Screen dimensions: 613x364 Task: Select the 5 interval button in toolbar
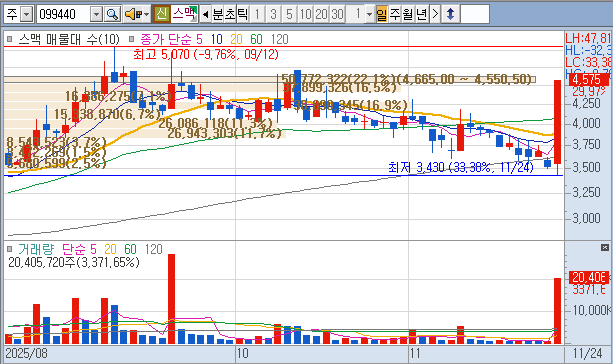point(289,14)
